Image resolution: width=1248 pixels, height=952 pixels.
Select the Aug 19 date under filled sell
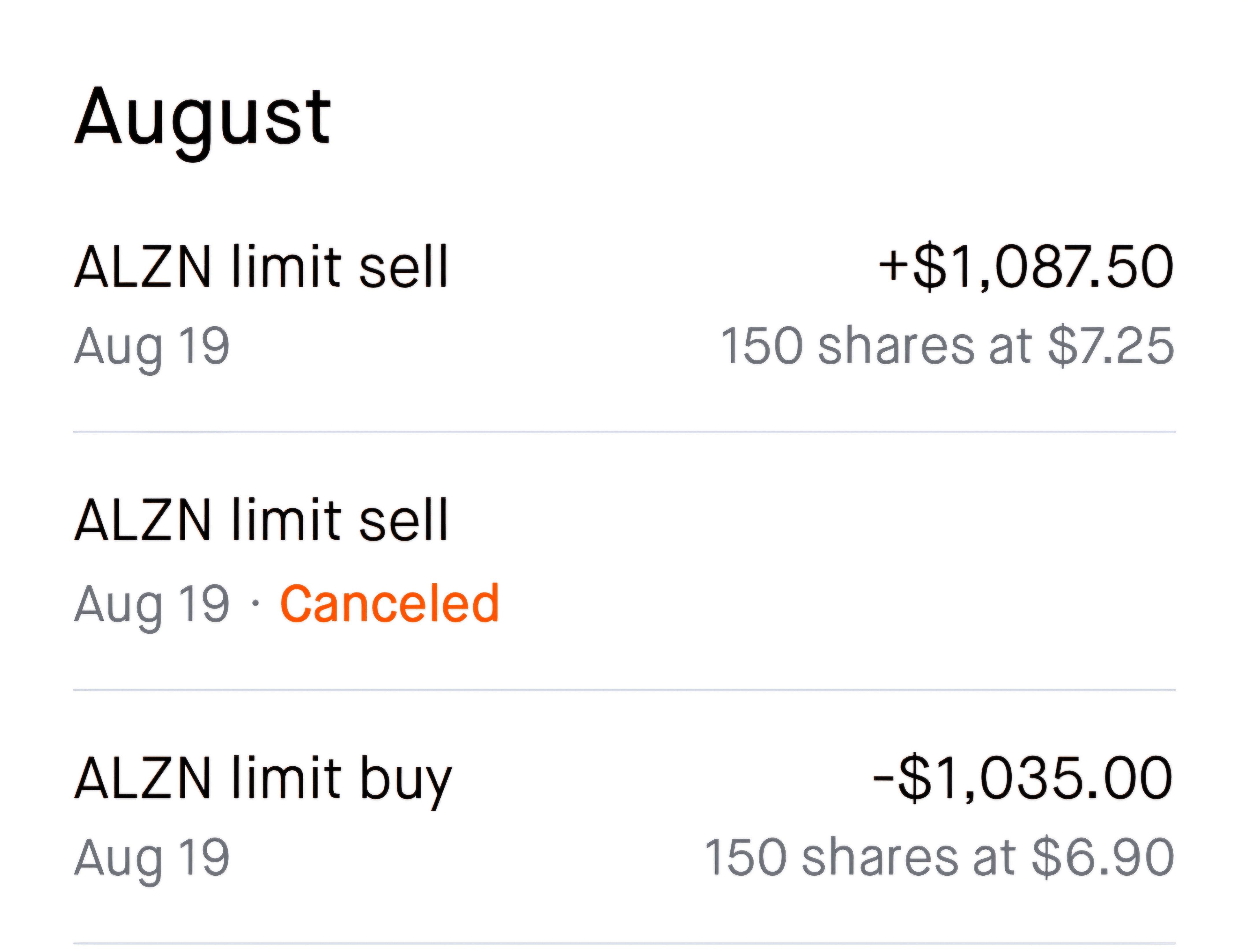152,346
